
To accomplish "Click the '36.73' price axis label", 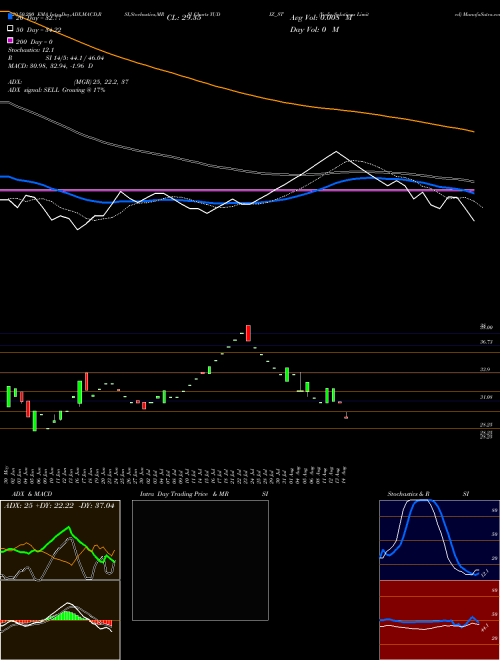I will (486, 342).
